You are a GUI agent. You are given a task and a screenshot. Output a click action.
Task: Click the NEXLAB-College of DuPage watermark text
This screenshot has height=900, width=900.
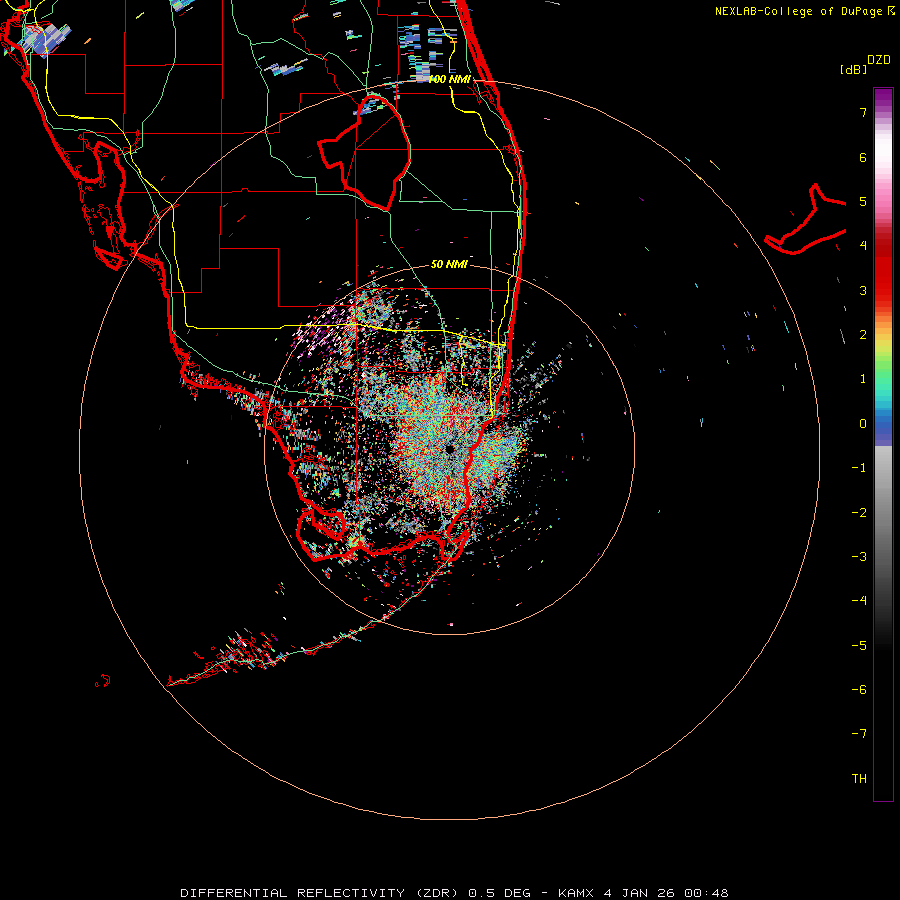(804, 11)
